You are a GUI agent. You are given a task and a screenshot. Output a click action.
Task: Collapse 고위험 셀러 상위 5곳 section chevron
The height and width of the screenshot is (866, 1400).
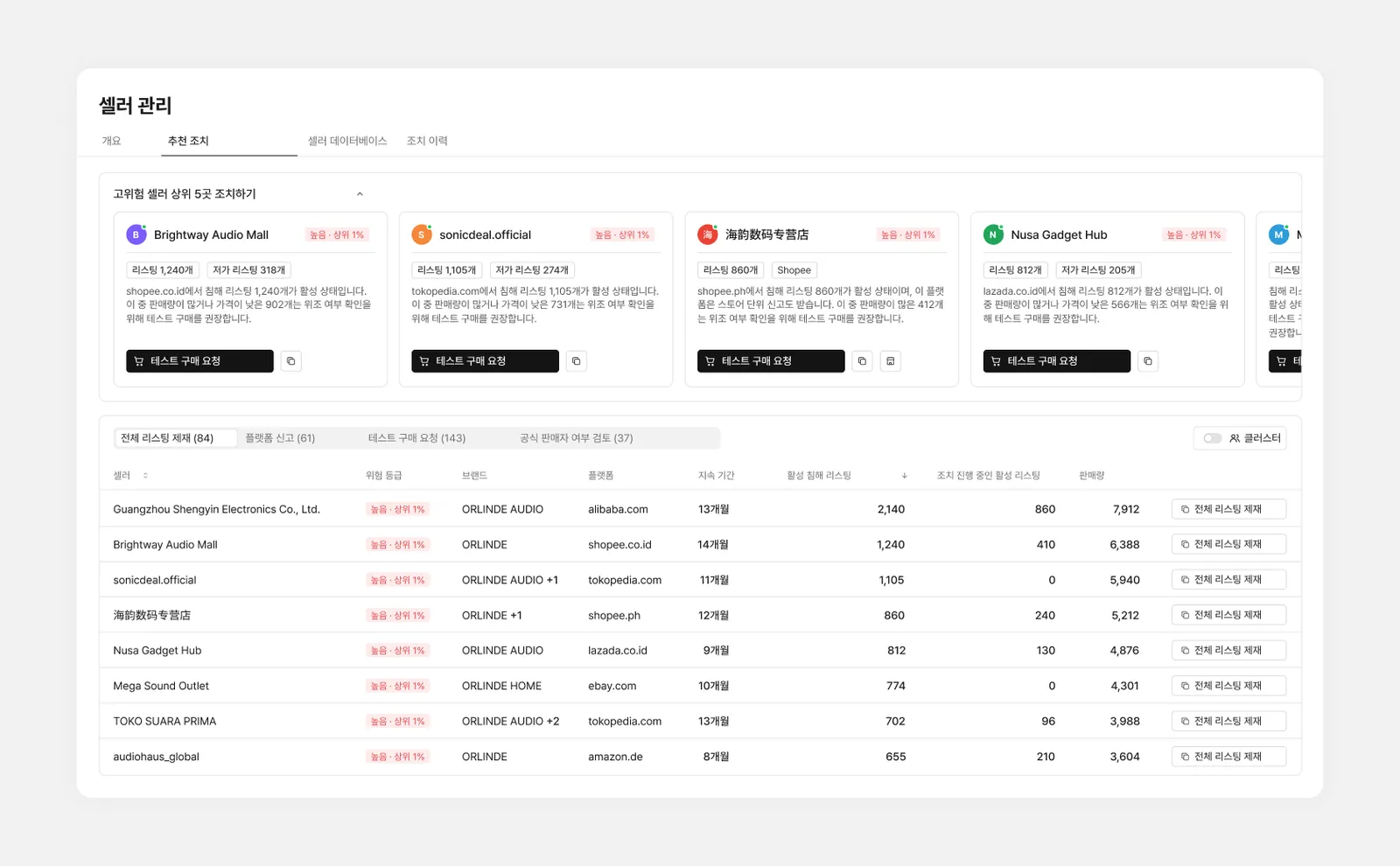[x=360, y=194]
